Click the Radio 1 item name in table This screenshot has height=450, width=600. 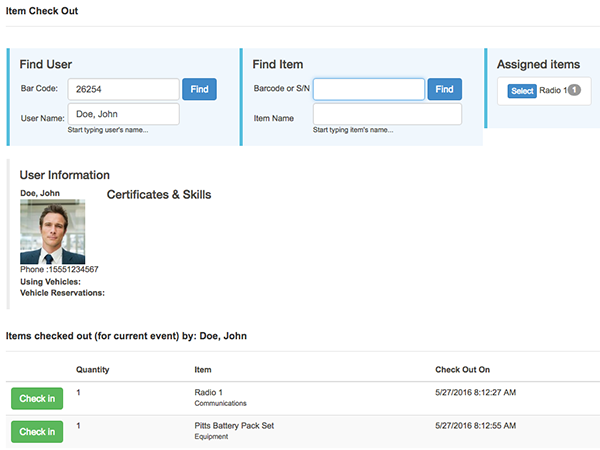pos(209,392)
